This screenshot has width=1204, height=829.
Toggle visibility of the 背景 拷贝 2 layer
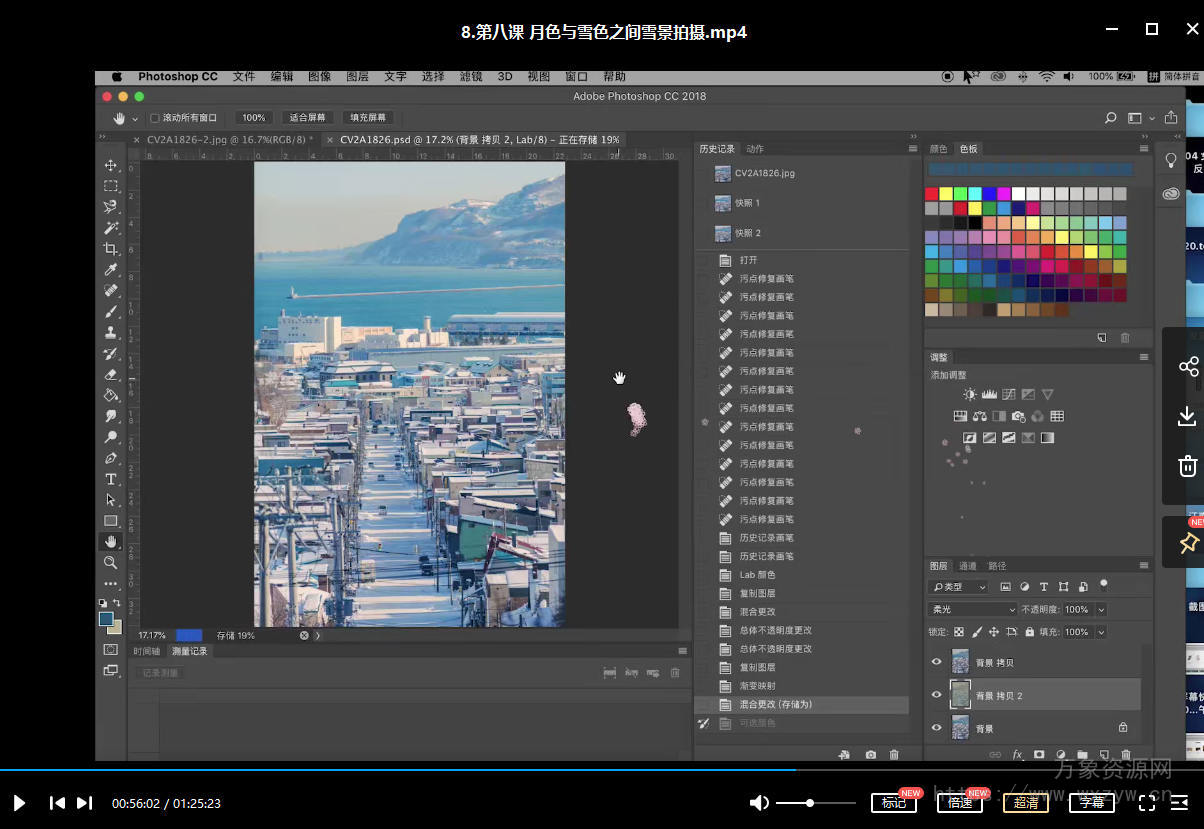click(x=937, y=694)
